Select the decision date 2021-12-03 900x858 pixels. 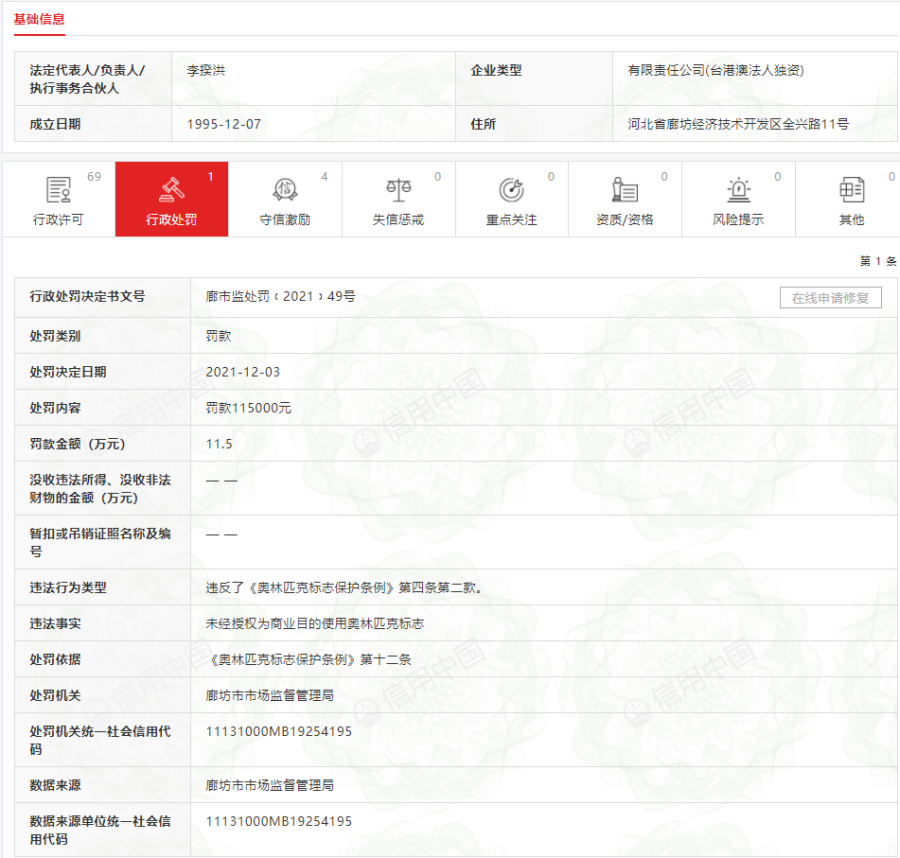pyautogui.click(x=243, y=372)
